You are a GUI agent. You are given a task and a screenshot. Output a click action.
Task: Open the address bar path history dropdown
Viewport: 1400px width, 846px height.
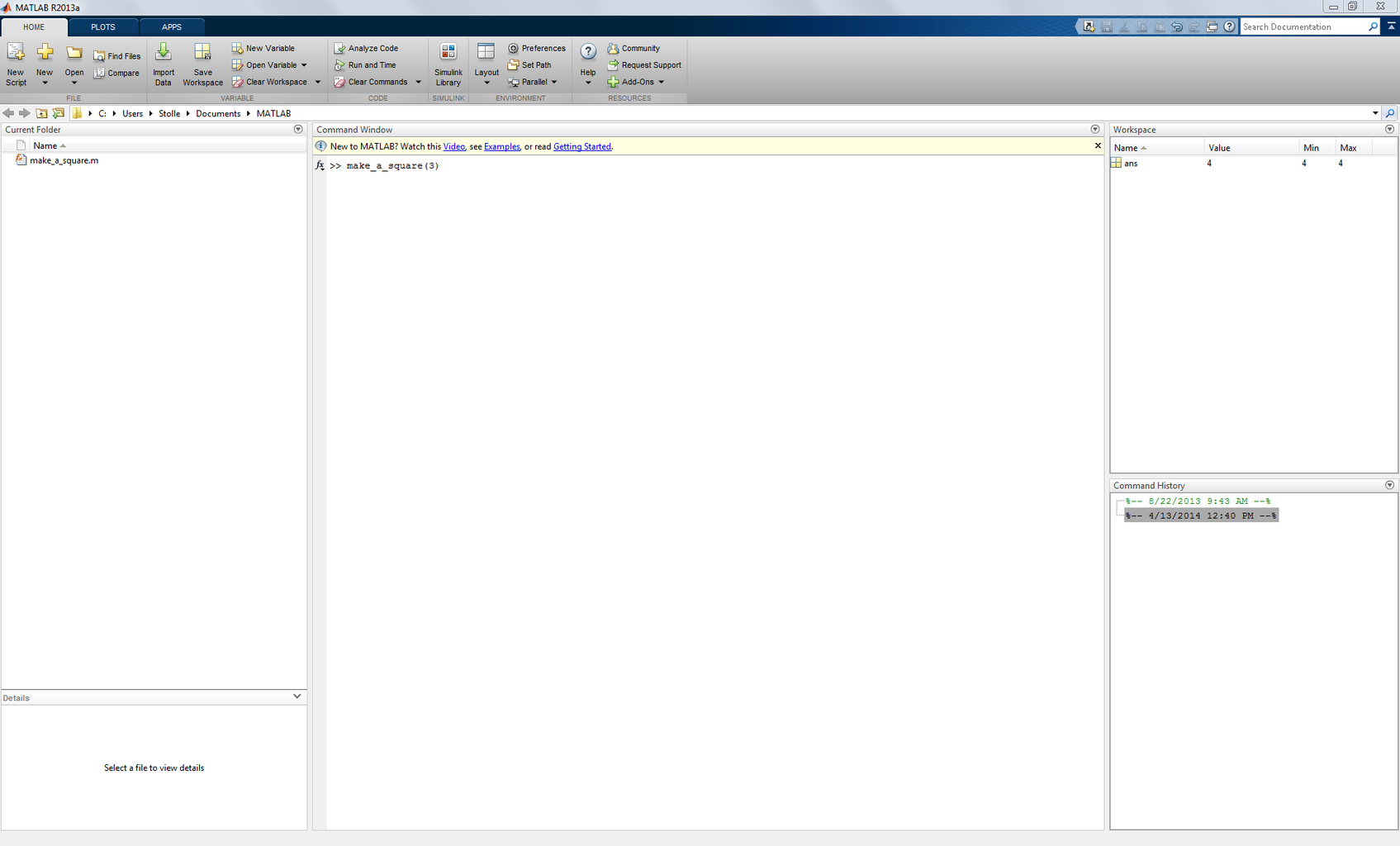(x=1375, y=113)
